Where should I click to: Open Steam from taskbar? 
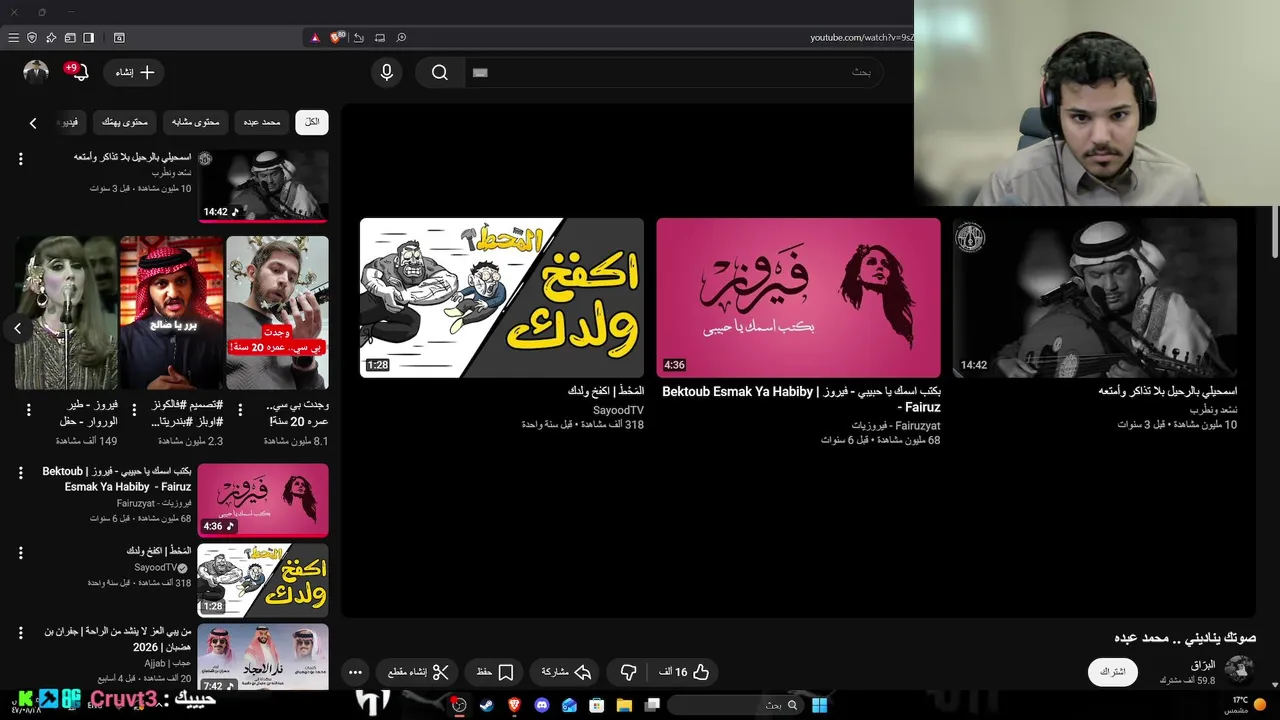(x=487, y=705)
